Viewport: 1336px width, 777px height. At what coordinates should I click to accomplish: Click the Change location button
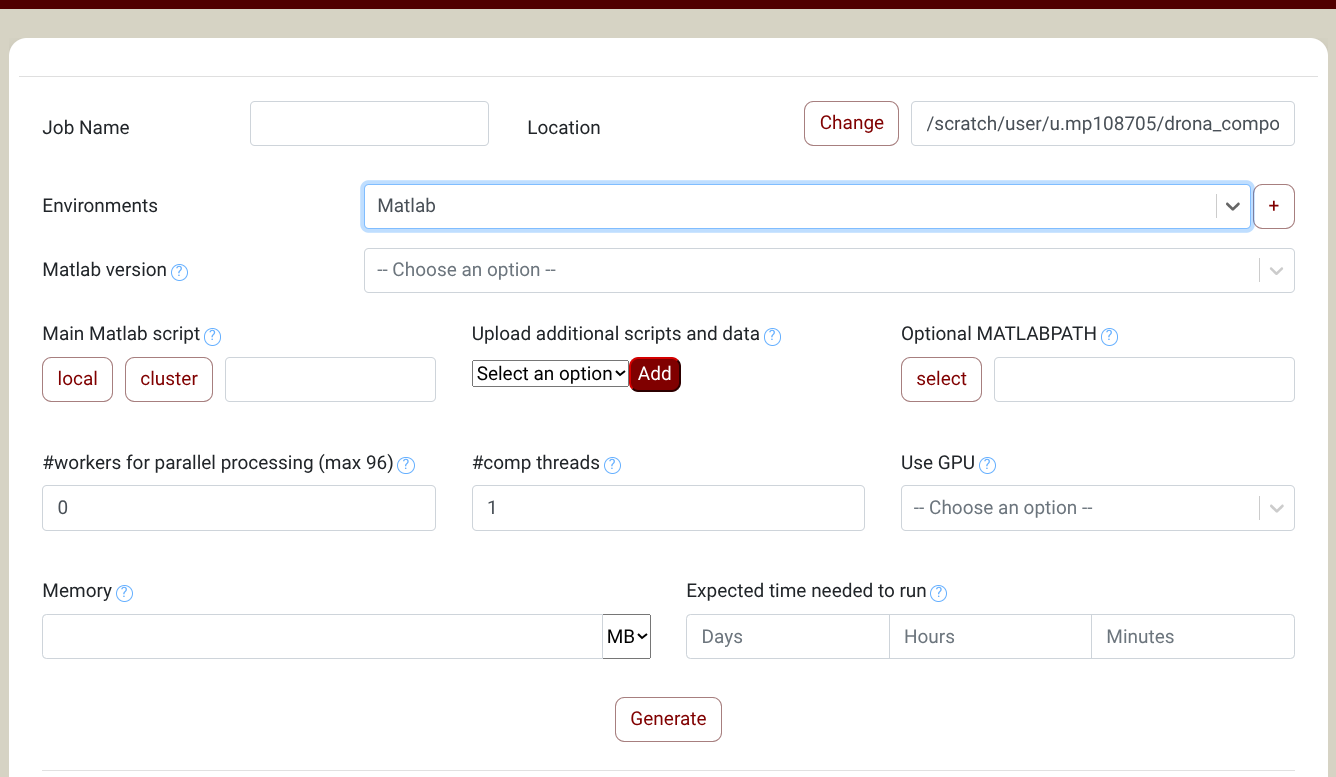(851, 123)
